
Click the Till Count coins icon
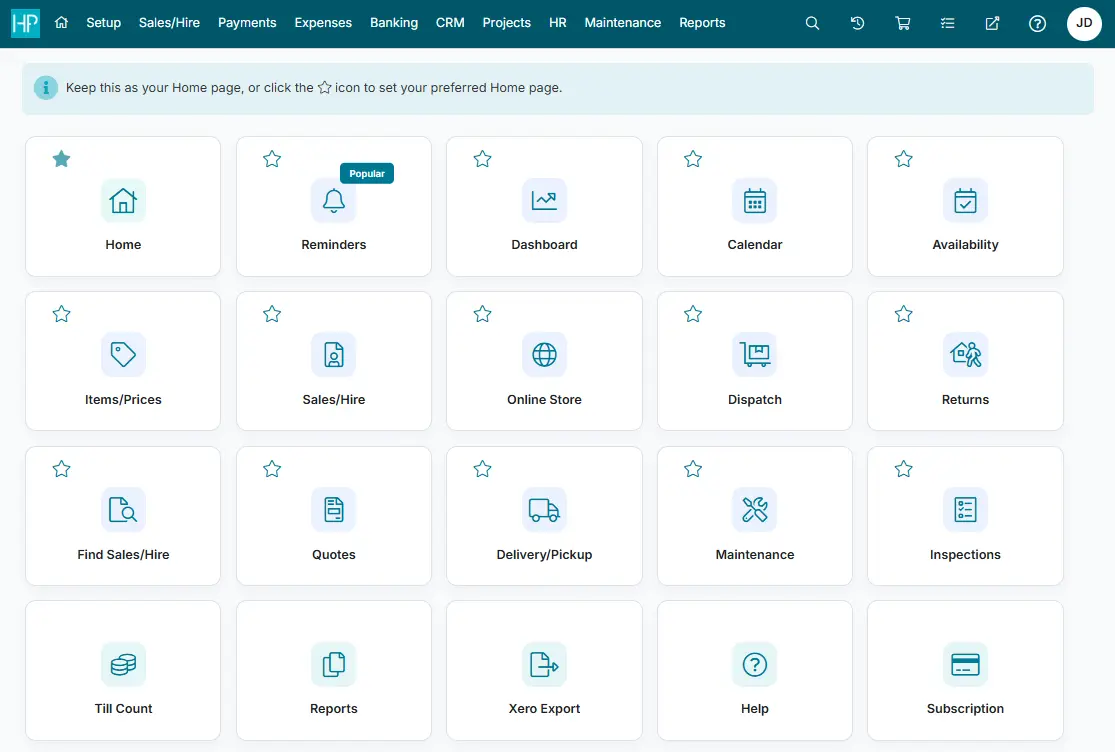123,665
